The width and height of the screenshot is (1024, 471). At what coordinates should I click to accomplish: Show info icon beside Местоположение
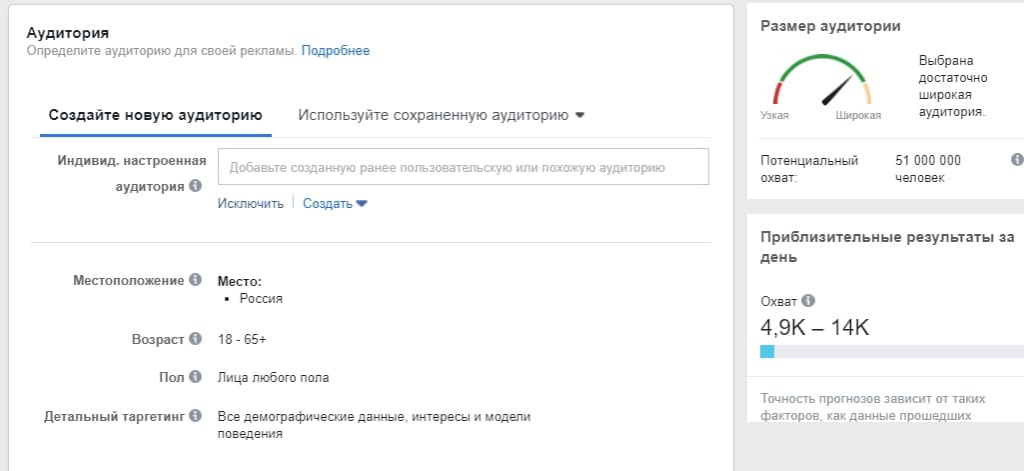pos(195,281)
